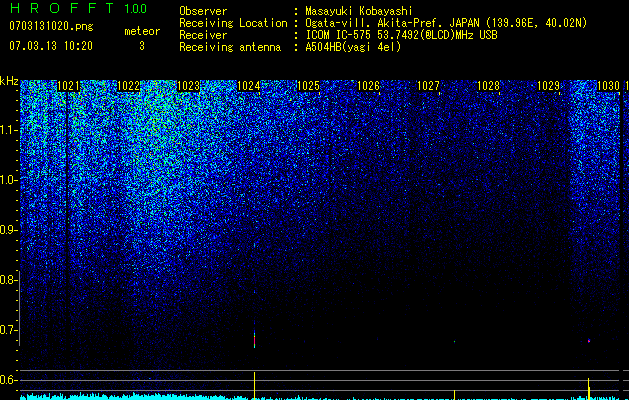Click the meteor echo streak after 1024
Image resolution: width=629 pixels, height=400 pixels.
tap(254, 339)
